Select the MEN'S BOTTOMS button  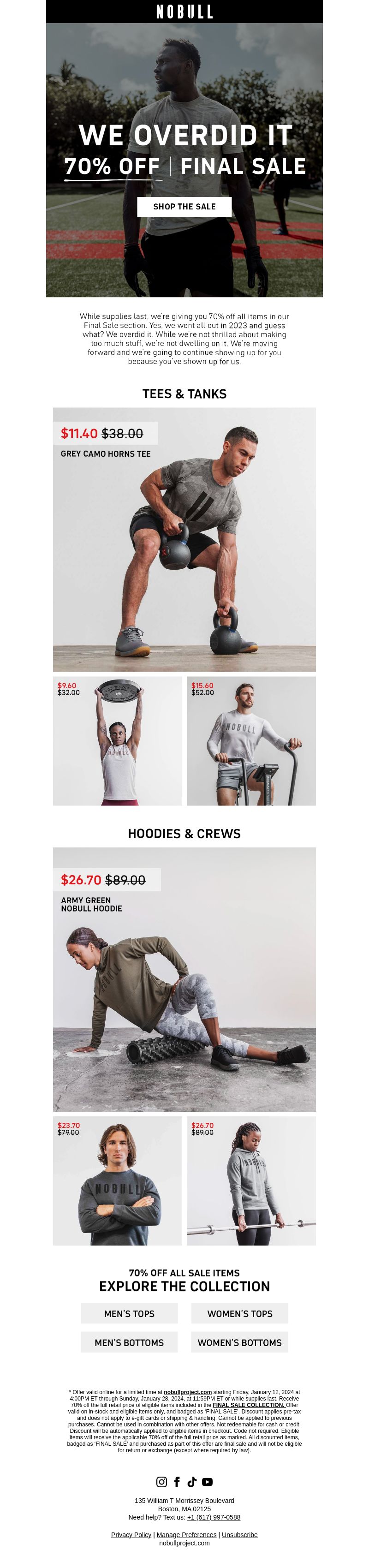pos(129,1342)
